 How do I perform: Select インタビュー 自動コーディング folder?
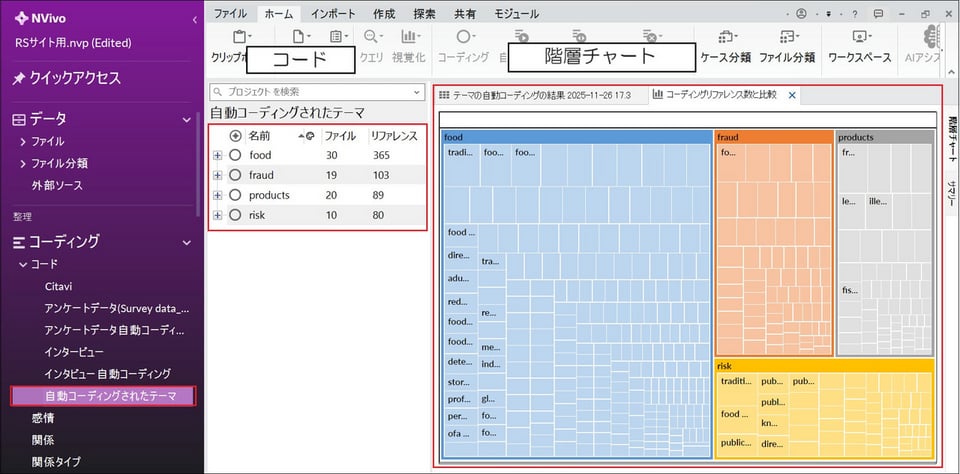tap(107, 374)
